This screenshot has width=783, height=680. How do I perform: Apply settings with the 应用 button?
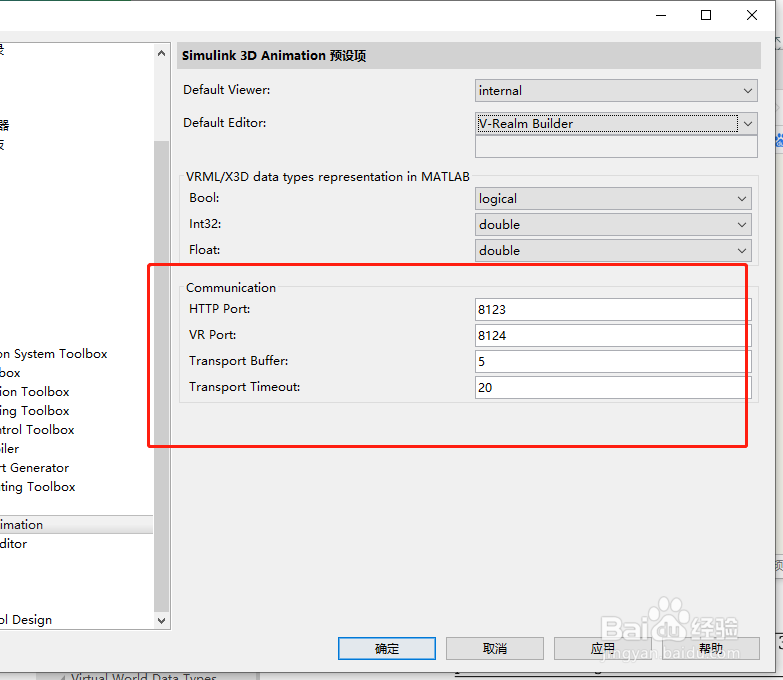coord(602,649)
